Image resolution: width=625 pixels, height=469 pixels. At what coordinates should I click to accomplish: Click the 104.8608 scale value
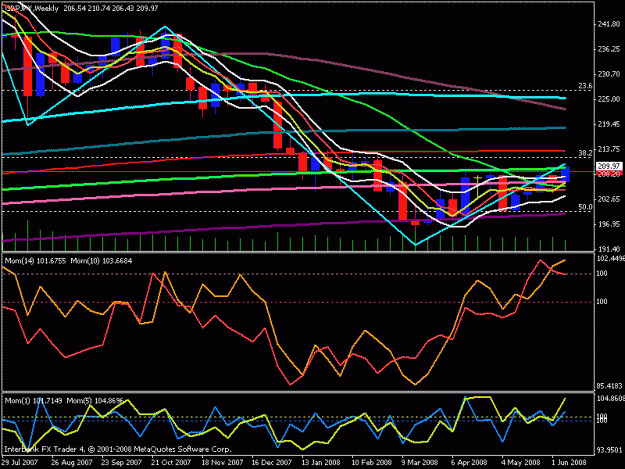610,398
